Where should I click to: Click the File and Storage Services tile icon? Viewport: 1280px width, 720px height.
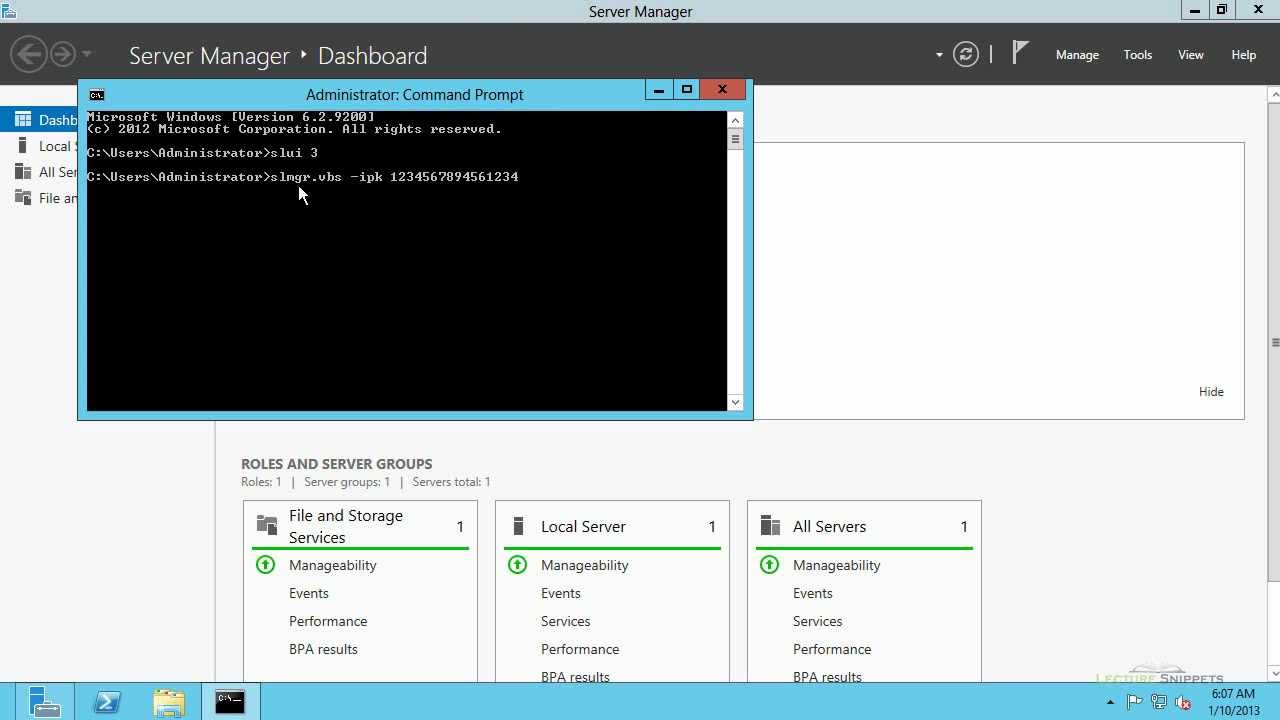pos(267,524)
